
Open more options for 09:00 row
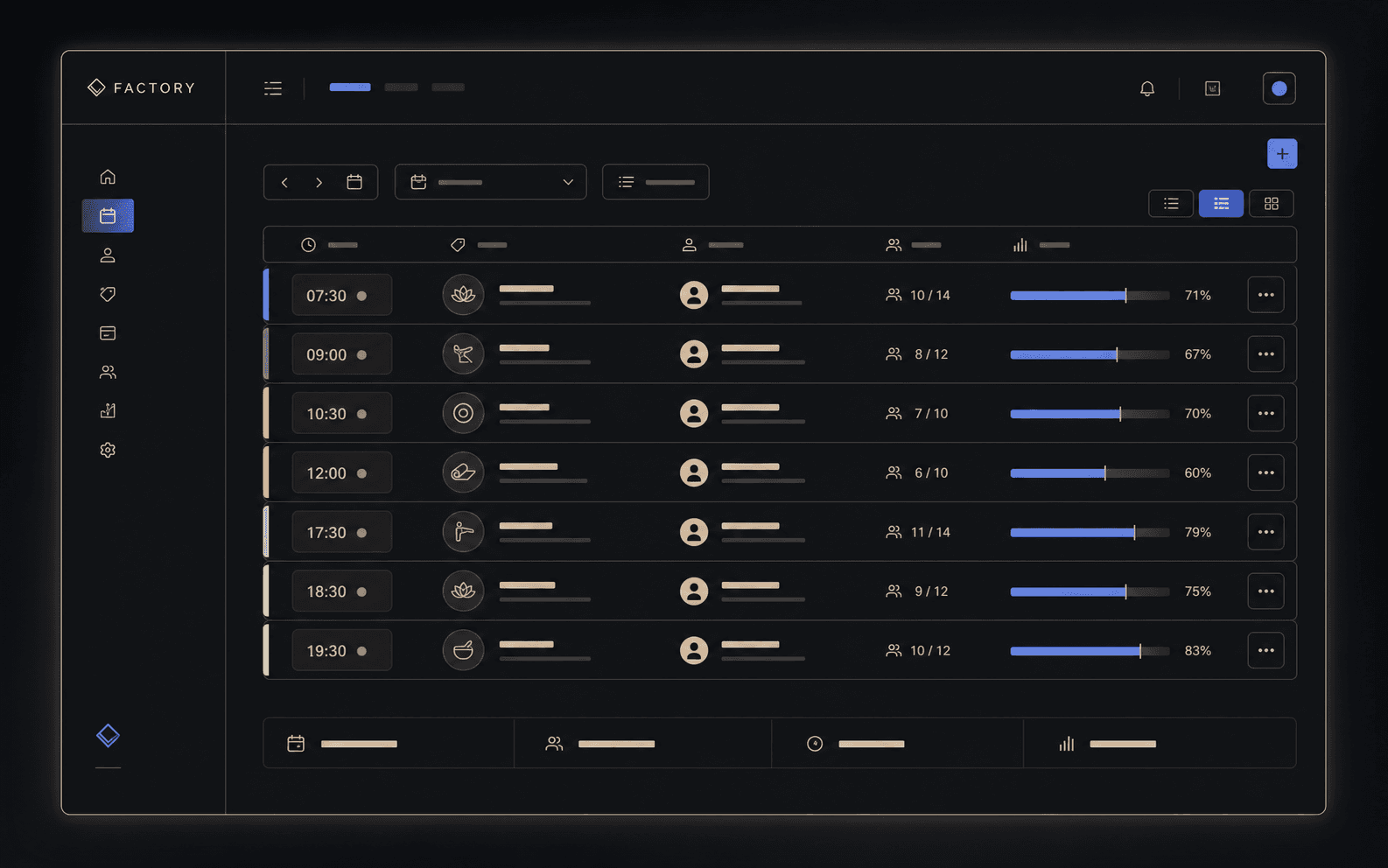(1265, 354)
